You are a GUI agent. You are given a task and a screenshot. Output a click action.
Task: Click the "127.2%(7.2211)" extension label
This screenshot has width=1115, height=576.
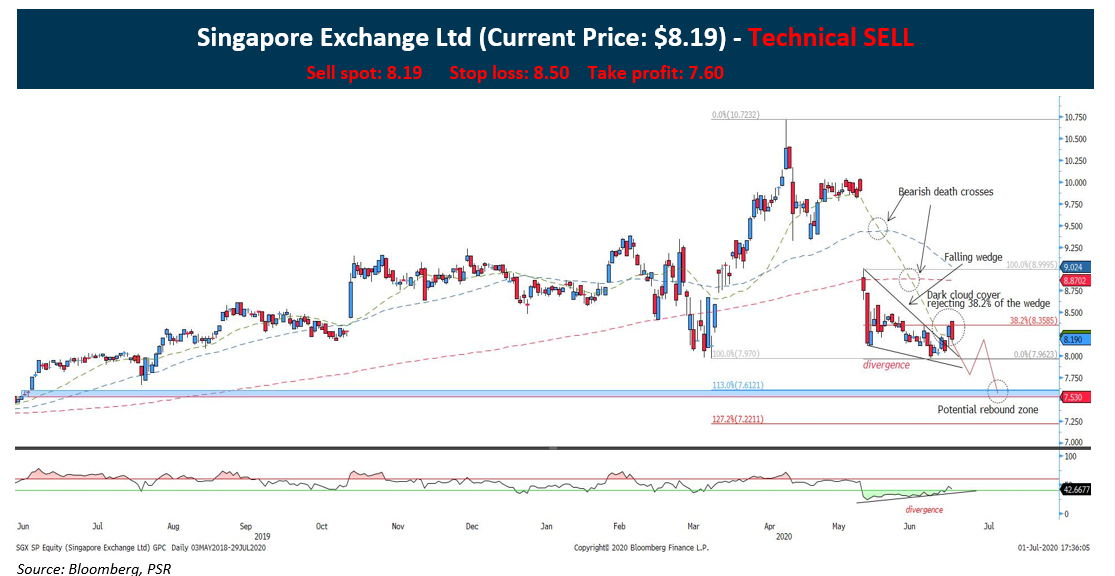738,420
